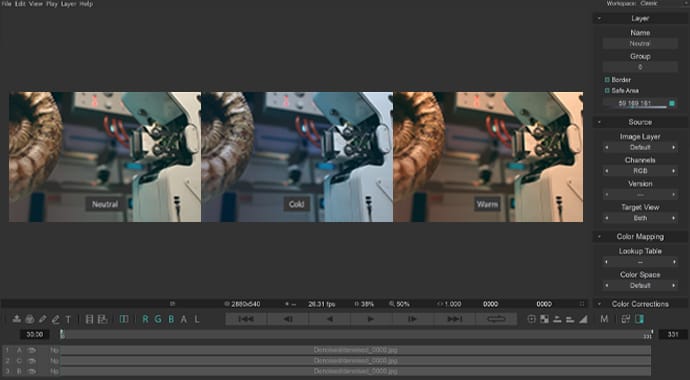Toggle the loop playback mode button
Screen dimensions: 690x380
(496, 319)
